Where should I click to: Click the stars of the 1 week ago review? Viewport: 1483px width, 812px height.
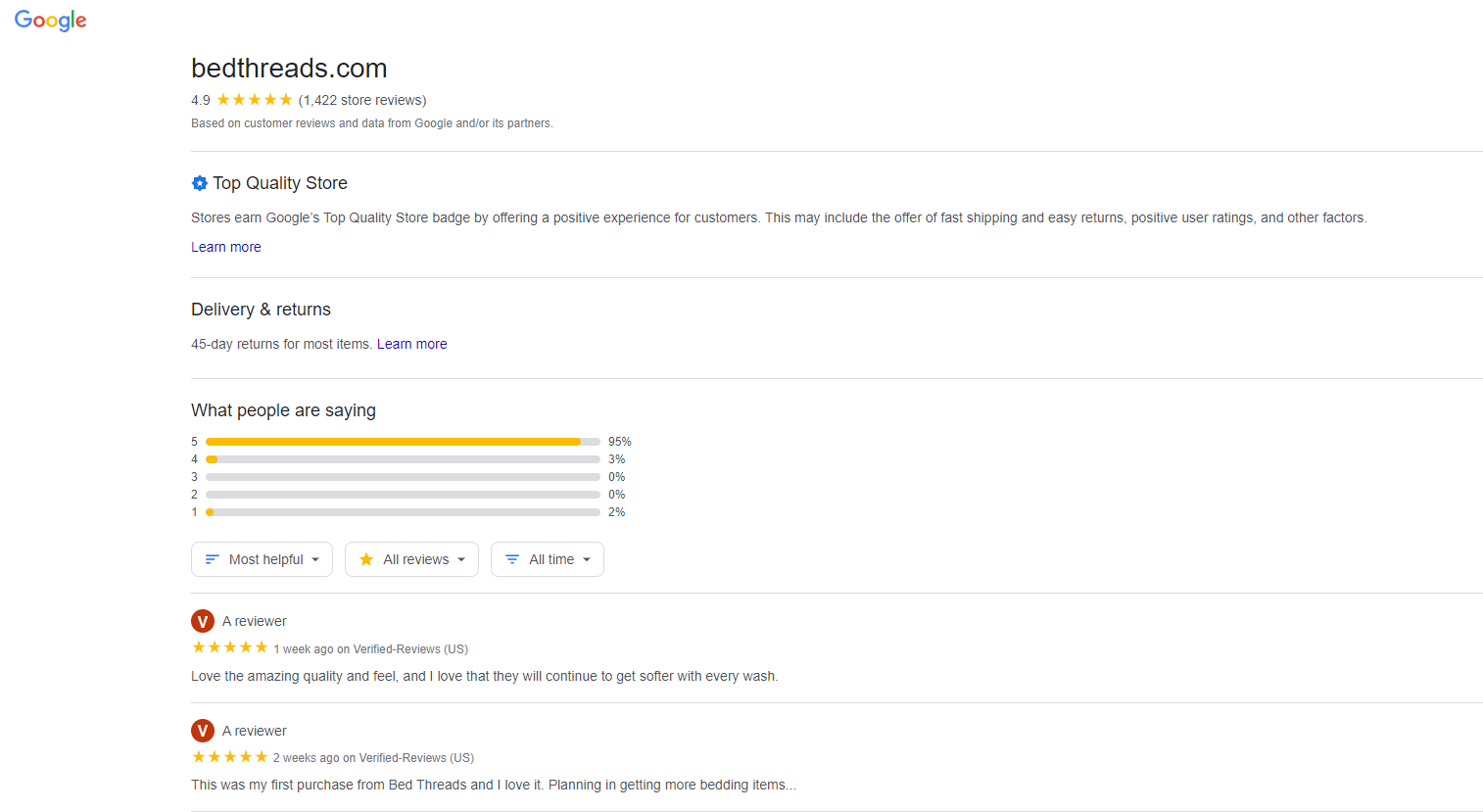[x=230, y=647]
